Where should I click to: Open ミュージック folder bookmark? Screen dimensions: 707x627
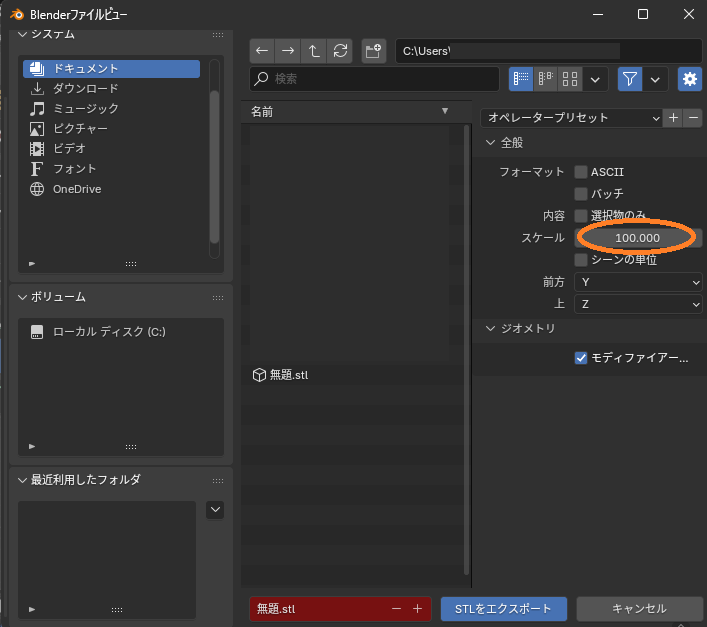111,109
